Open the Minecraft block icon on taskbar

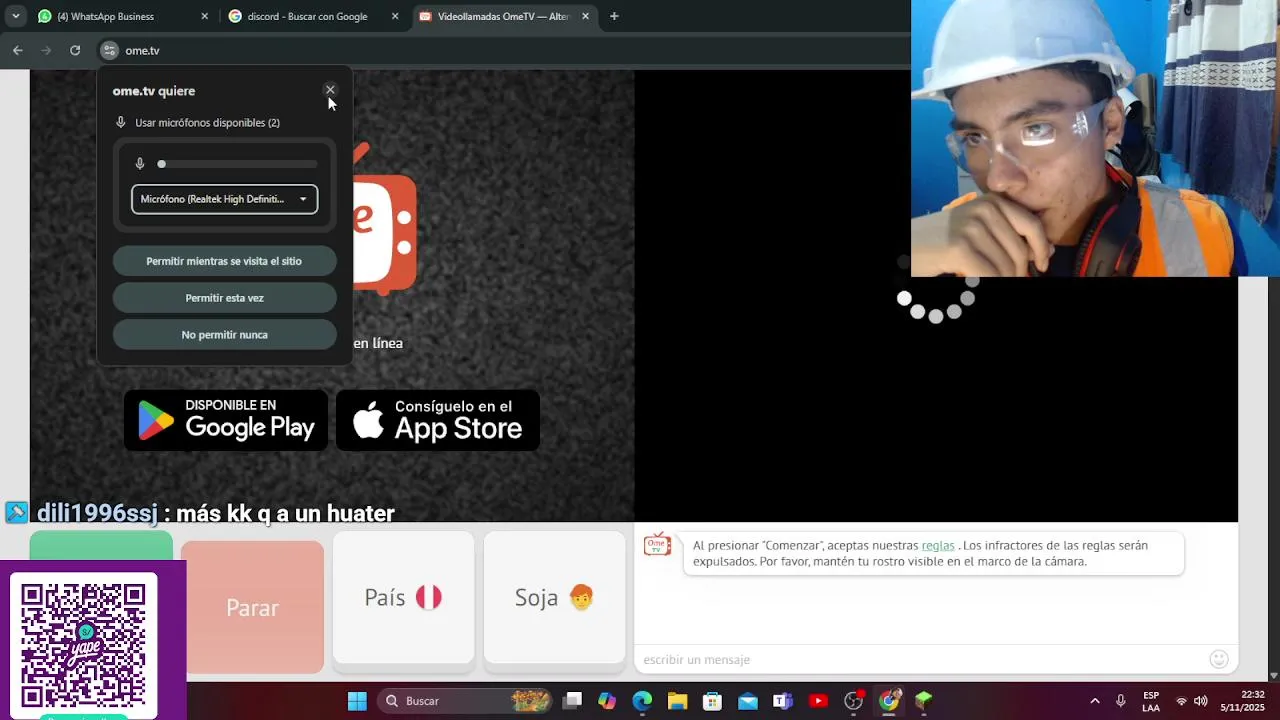pos(924,701)
